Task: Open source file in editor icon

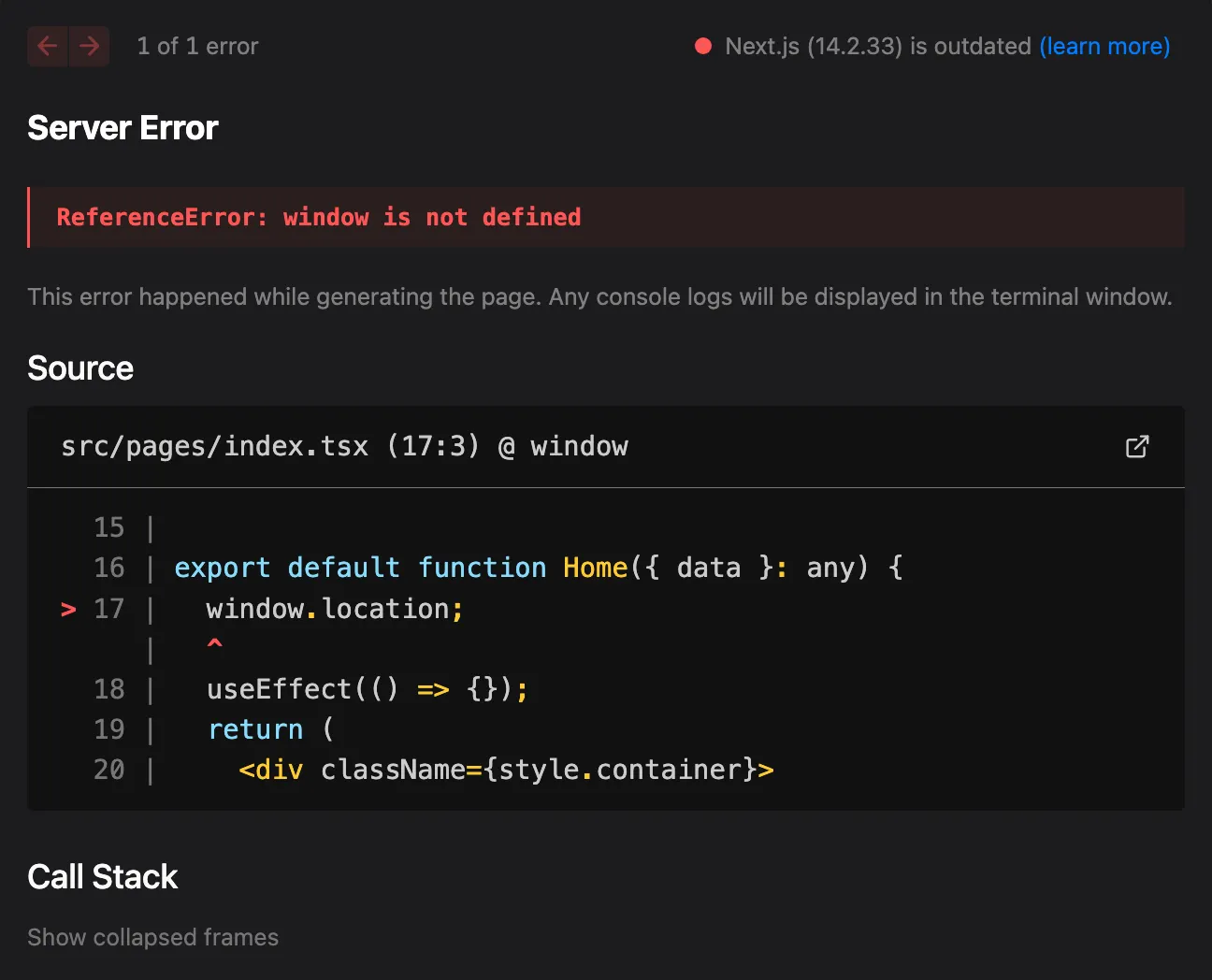Action: (x=1137, y=447)
